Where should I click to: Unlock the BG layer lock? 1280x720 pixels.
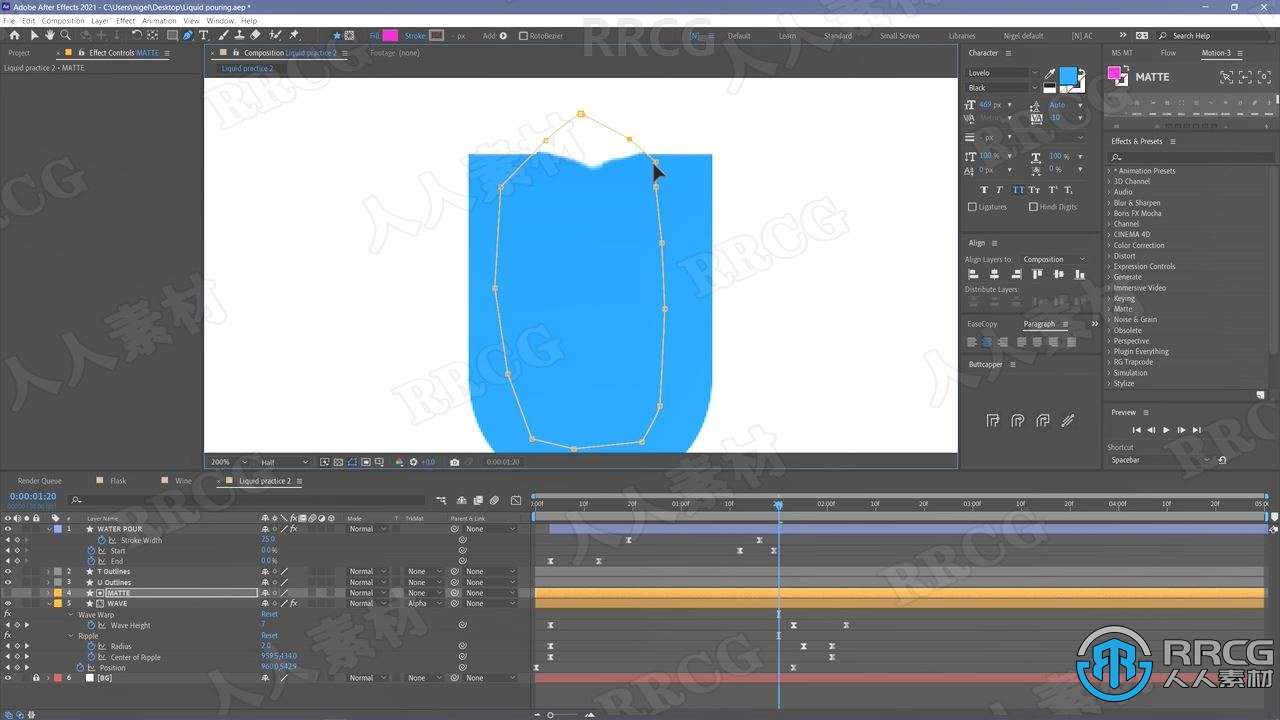(x=36, y=678)
